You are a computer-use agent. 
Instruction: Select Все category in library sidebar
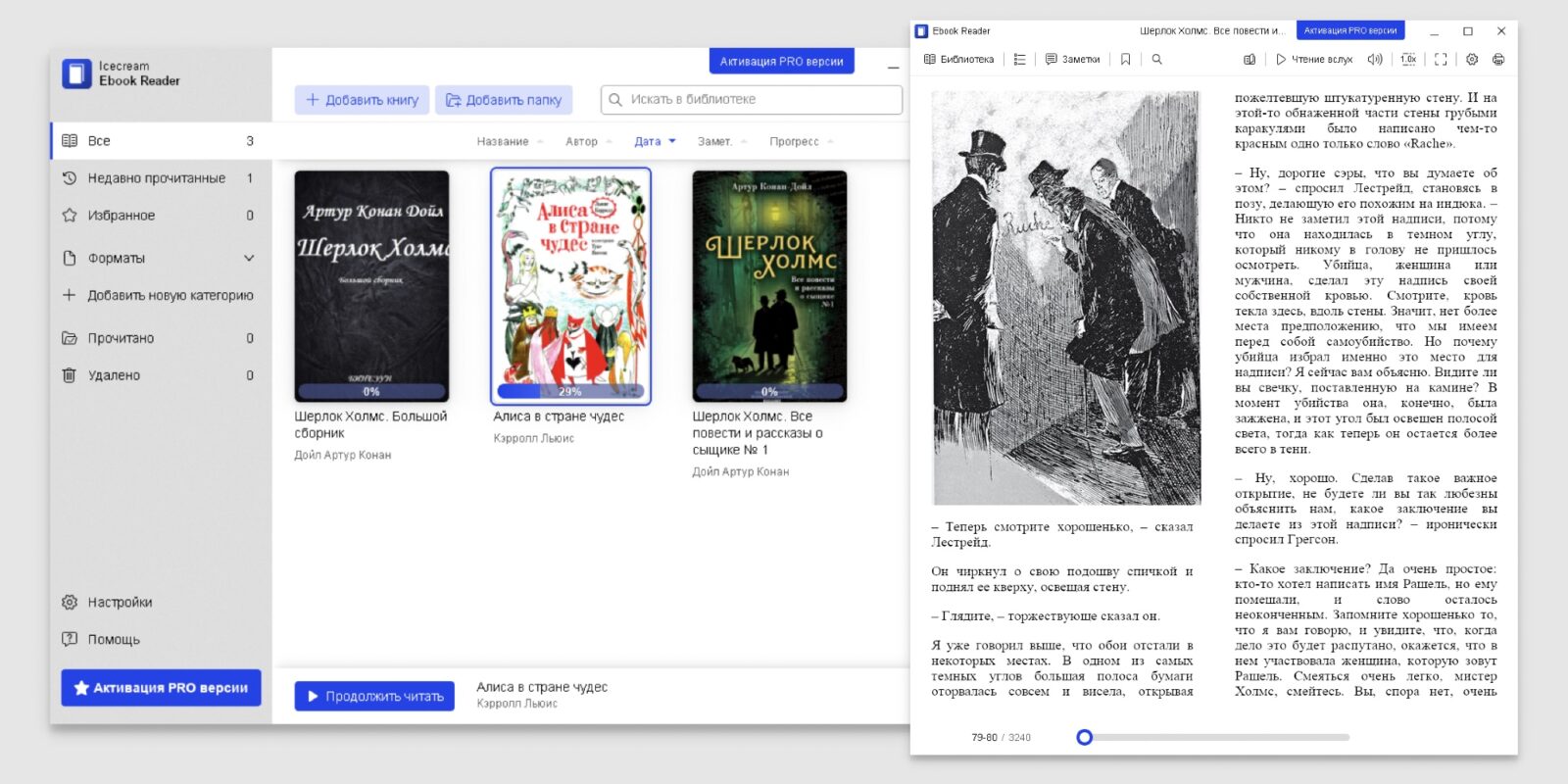pyautogui.click(x=161, y=140)
